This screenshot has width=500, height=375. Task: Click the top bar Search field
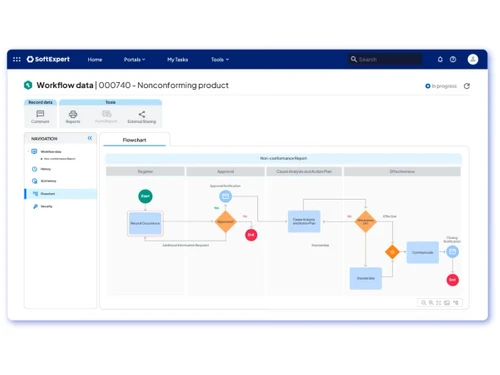click(385, 59)
